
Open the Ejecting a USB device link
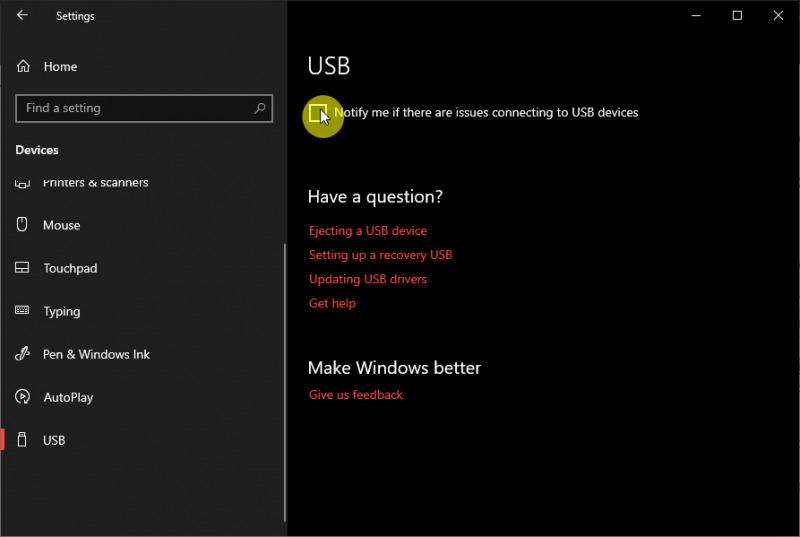[367, 231]
